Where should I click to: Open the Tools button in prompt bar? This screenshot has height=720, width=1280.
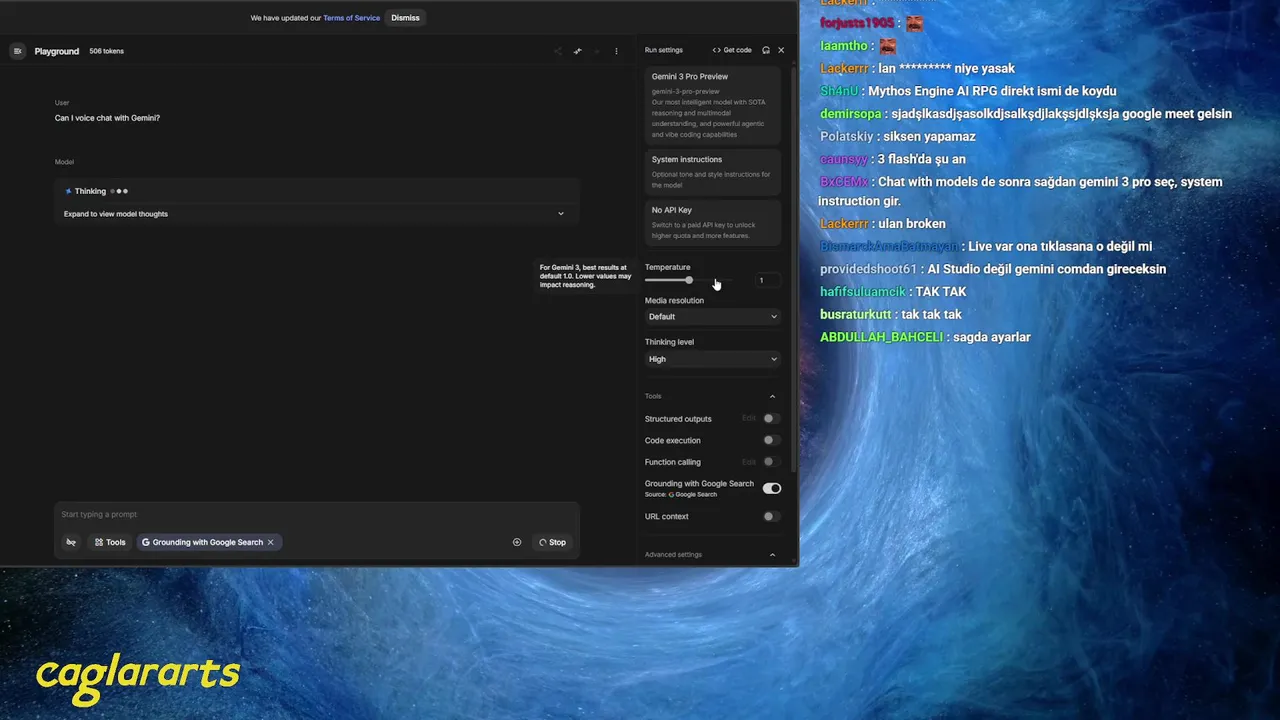[x=110, y=542]
